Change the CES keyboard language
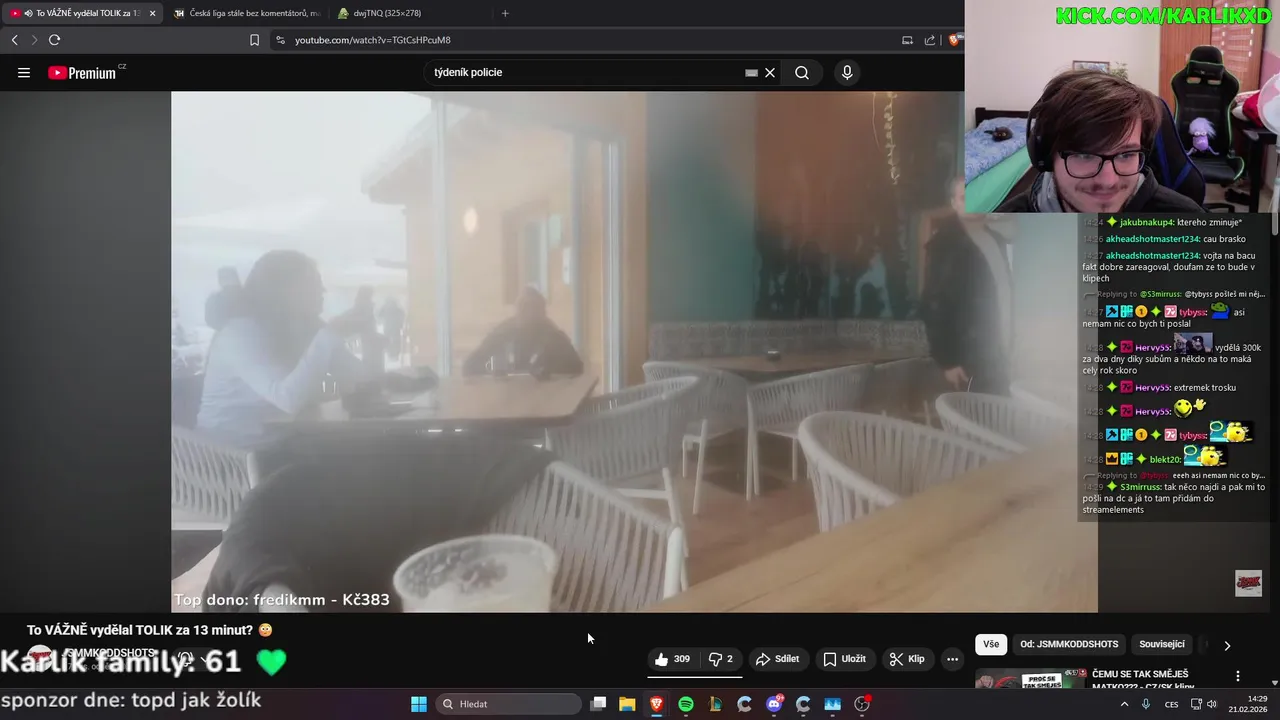Image resolution: width=1280 pixels, height=720 pixels. (x=1171, y=704)
